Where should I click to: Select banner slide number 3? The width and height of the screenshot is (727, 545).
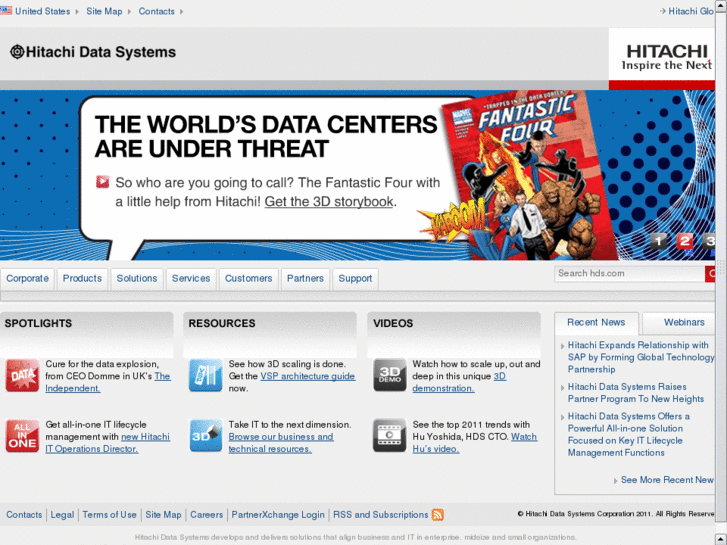(709, 241)
